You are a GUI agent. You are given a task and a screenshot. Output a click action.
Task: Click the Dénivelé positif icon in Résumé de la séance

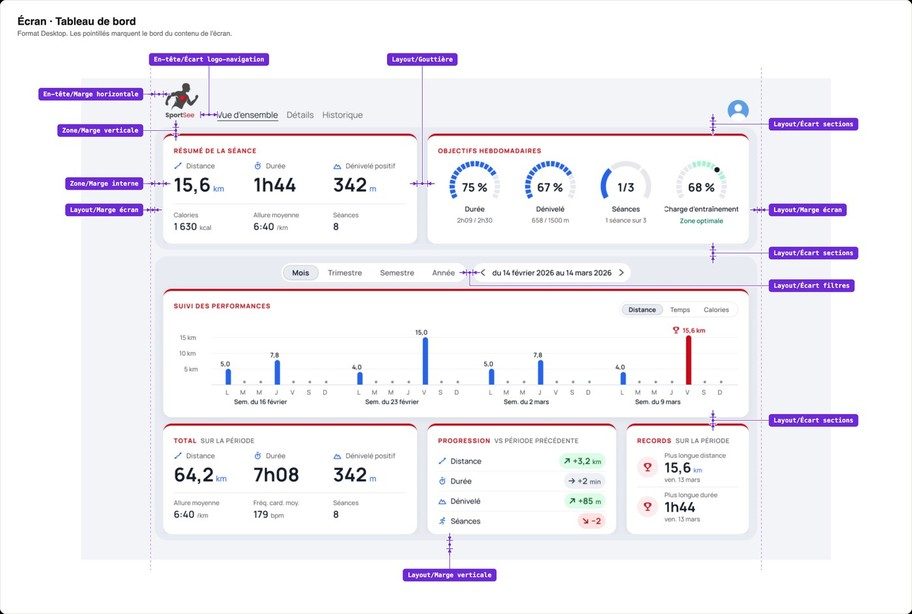coord(337,166)
